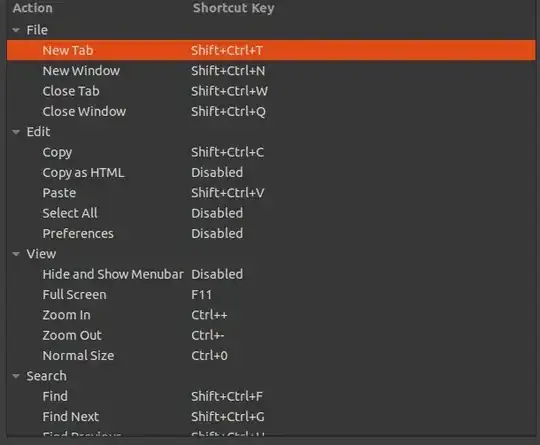Click Disabled shortcut beside Select All
The height and width of the screenshot is (445, 540).
(217, 213)
